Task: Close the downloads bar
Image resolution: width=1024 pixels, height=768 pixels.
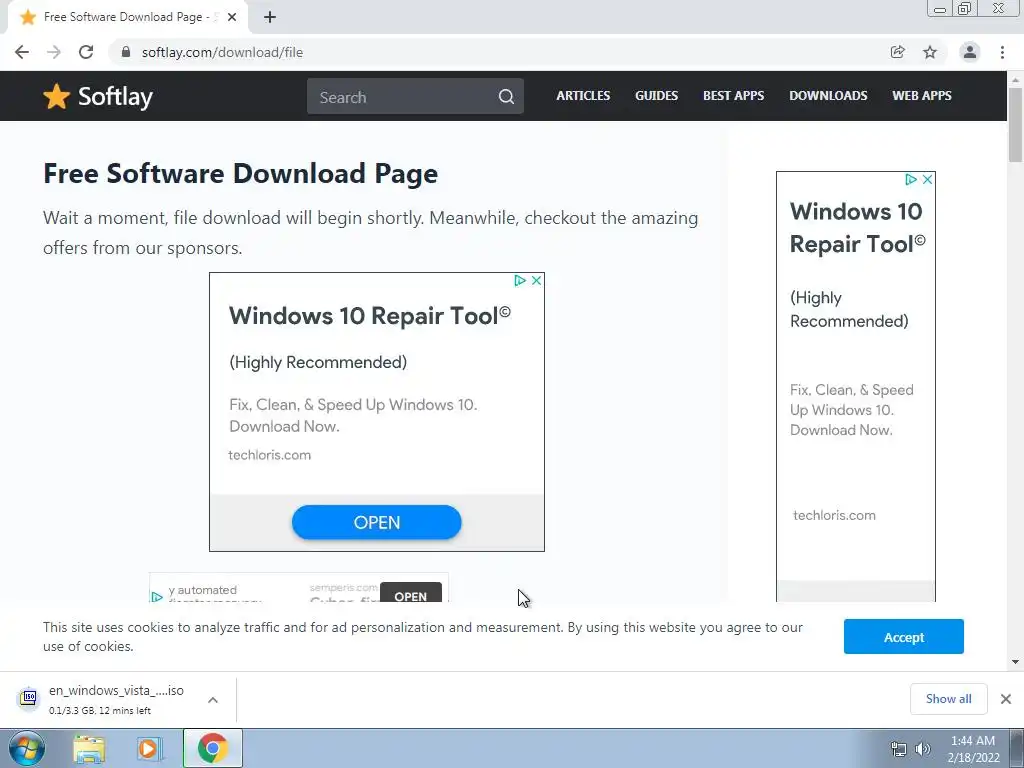Action: click(x=1006, y=699)
